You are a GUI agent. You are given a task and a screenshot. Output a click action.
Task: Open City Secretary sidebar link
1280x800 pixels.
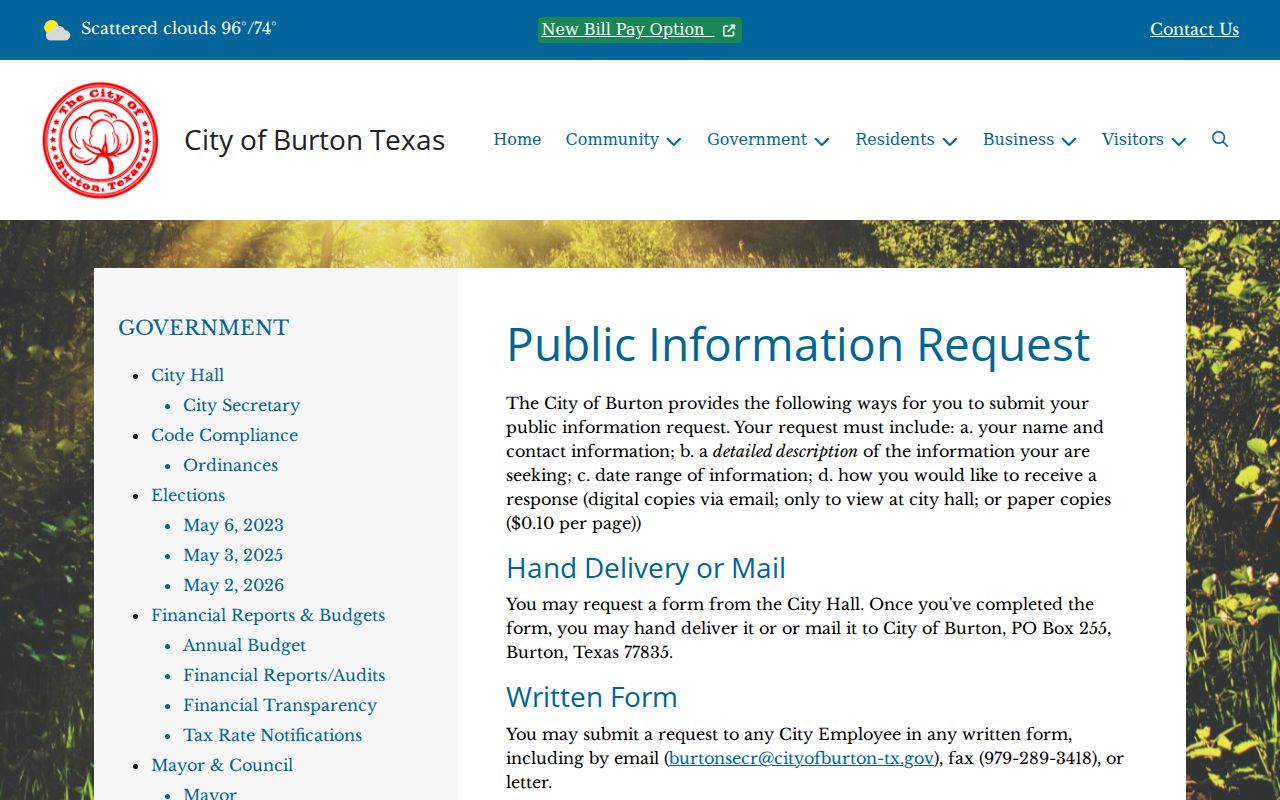(x=241, y=405)
